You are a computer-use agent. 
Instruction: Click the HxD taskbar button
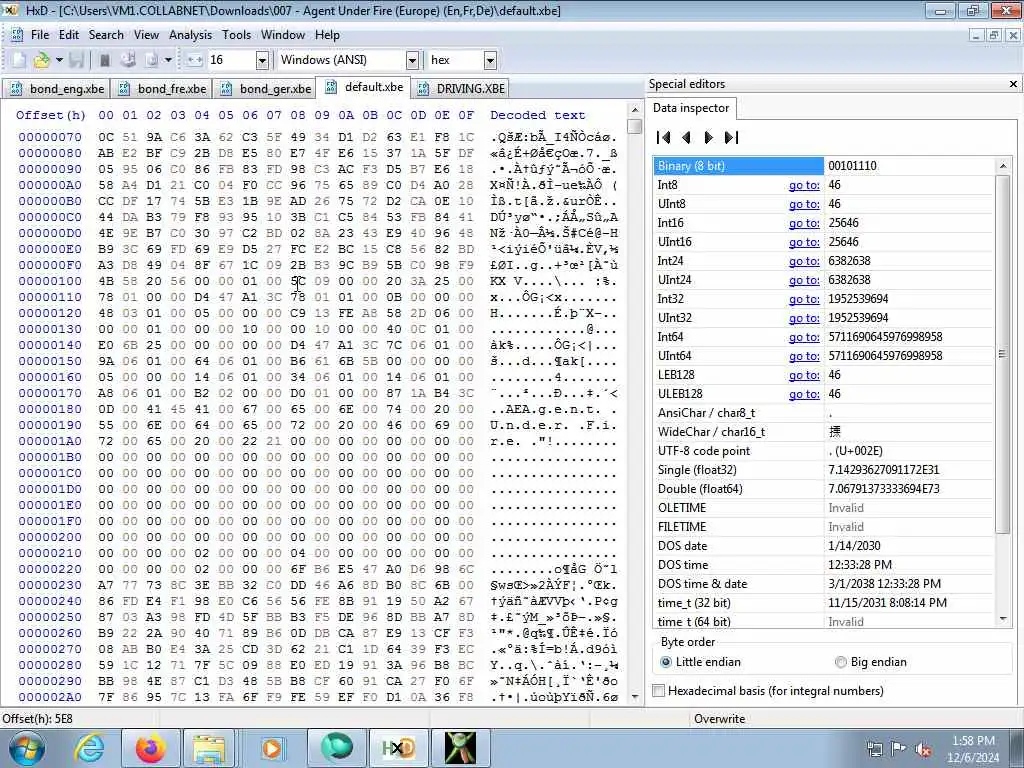(398, 748)
